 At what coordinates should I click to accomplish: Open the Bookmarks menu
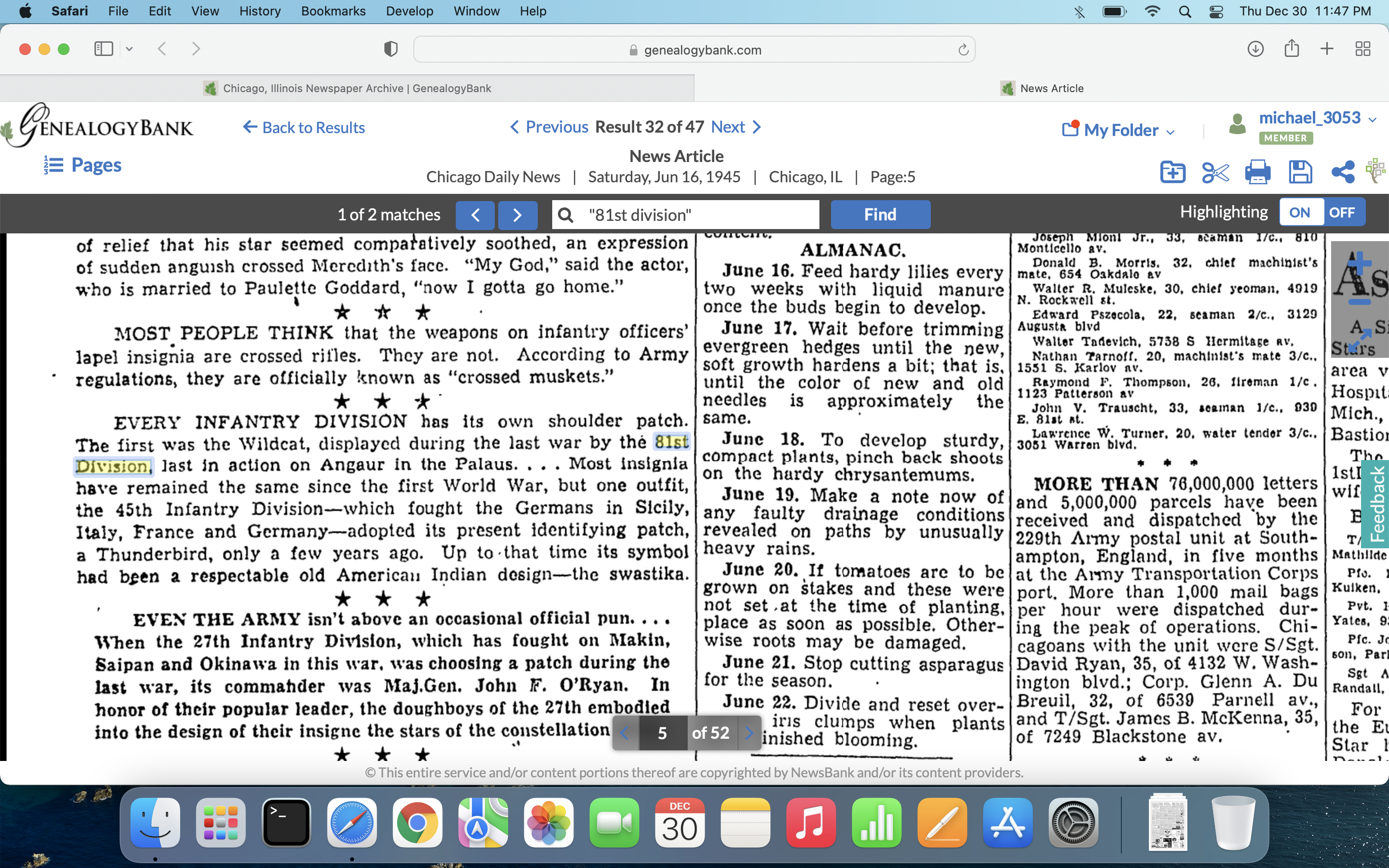coord(333,11)
